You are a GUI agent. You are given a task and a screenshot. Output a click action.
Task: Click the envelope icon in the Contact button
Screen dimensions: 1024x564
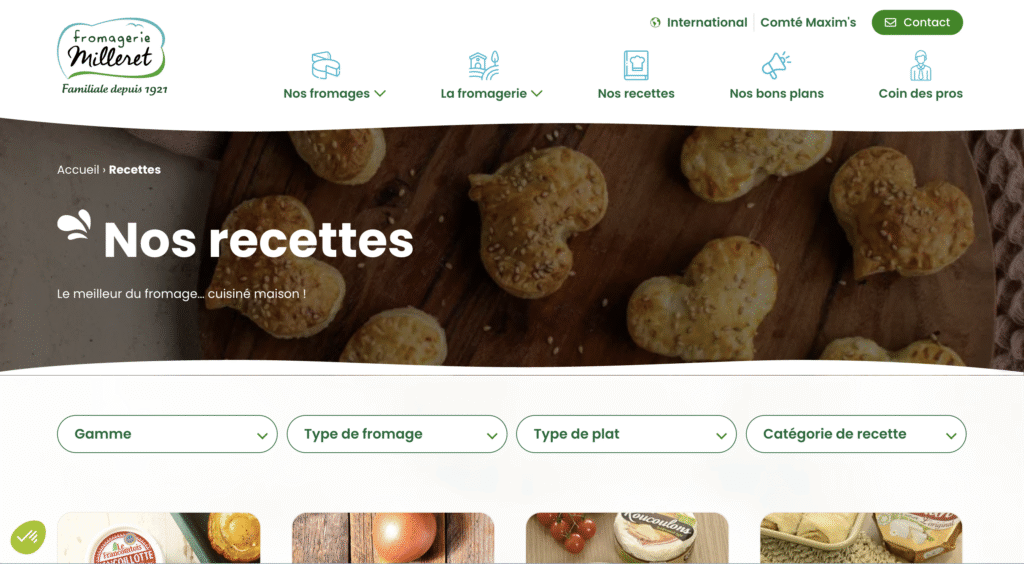[x=890, y=23]
